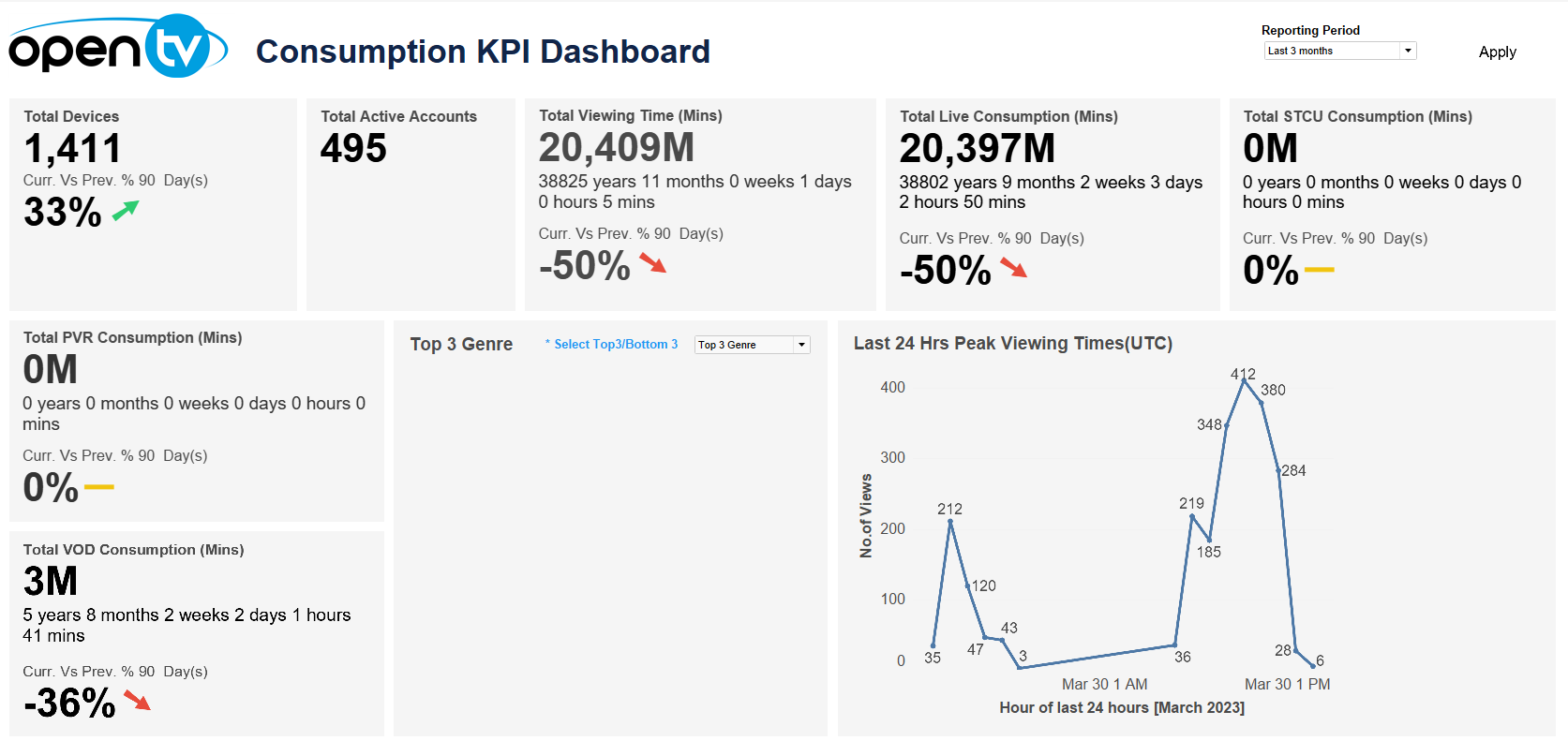Viewport: 1568px width, 741px height.
Task: Click red down arrow in VOD Consumption card
Action: (137, 701)
